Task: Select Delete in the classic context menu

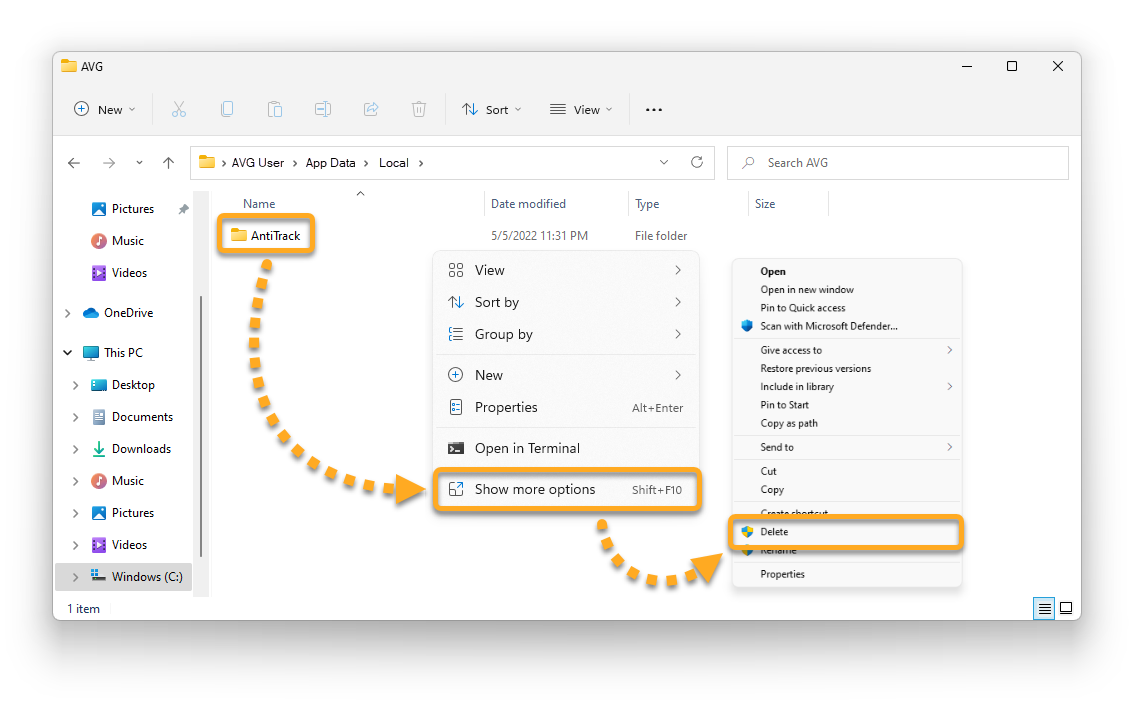Action: point(774,532)
